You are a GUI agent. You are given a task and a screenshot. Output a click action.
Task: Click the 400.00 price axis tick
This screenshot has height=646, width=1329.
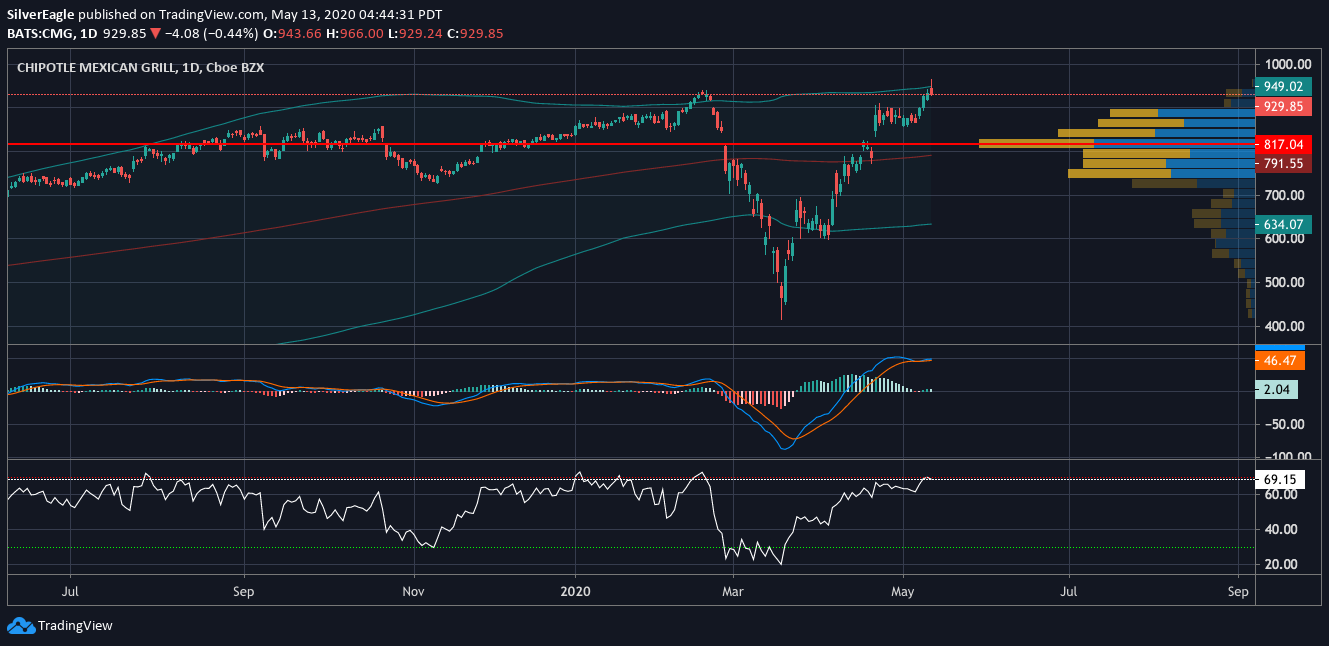tap(1283, 326)
